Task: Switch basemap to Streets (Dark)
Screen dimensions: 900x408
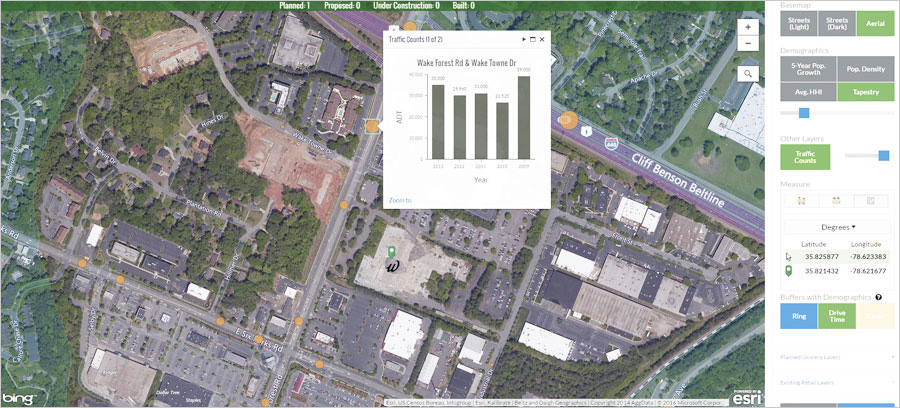Action: (837, 24)
